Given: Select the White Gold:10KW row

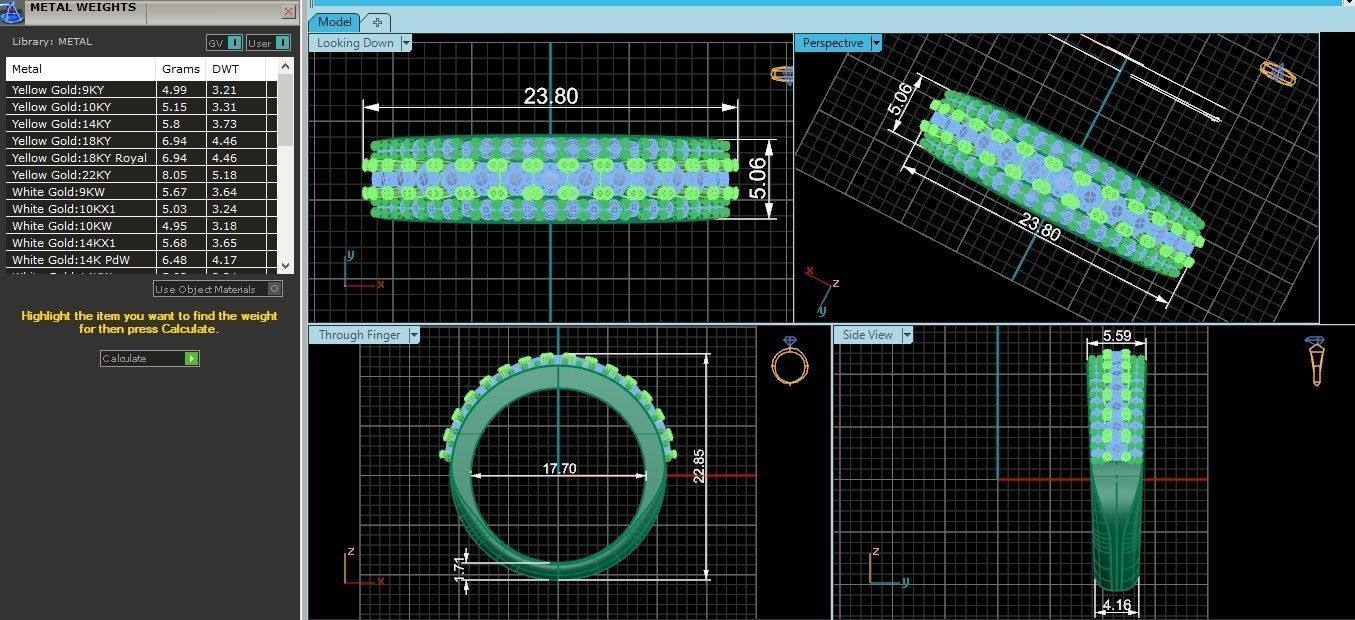Looking at the screenshot, I should [x=141, y=226].
